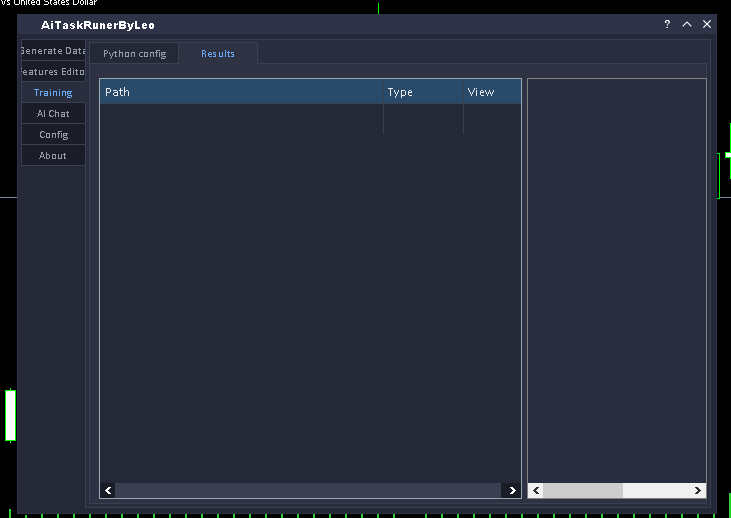Close the AiTaskRunerByLeo window

coord(707,24)
